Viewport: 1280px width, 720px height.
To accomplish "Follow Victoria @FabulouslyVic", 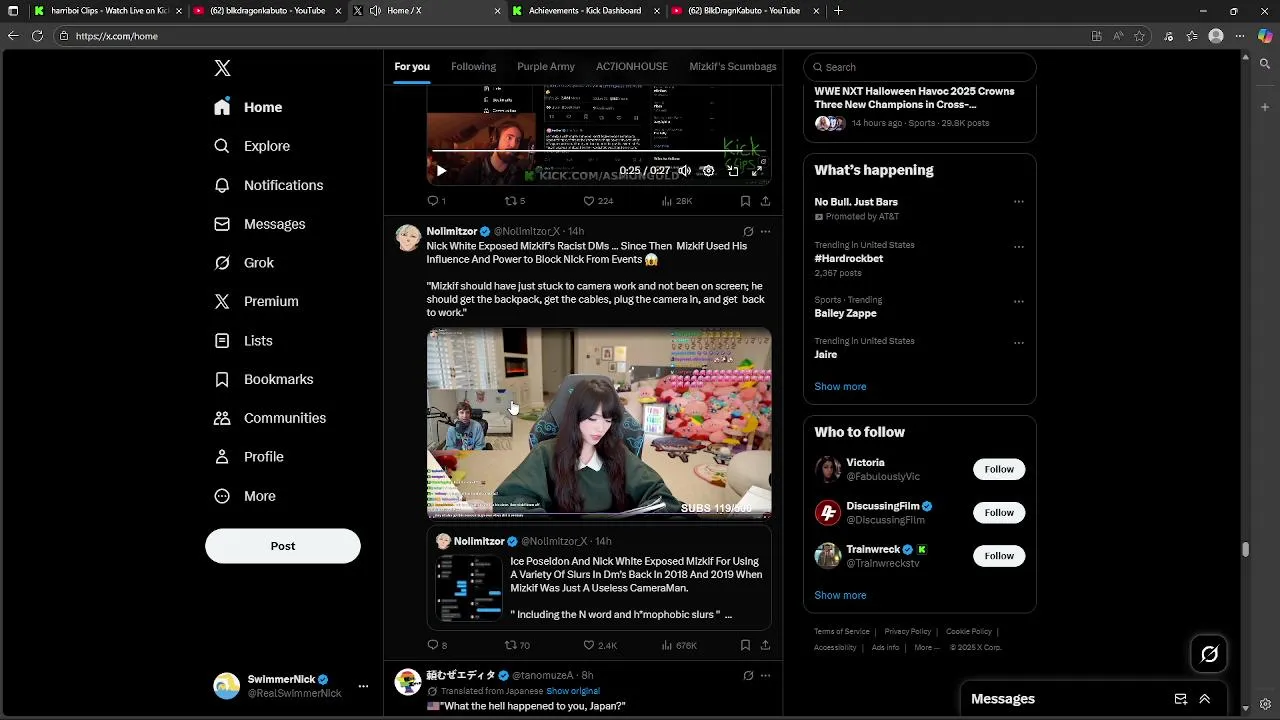I will point(999,469).
